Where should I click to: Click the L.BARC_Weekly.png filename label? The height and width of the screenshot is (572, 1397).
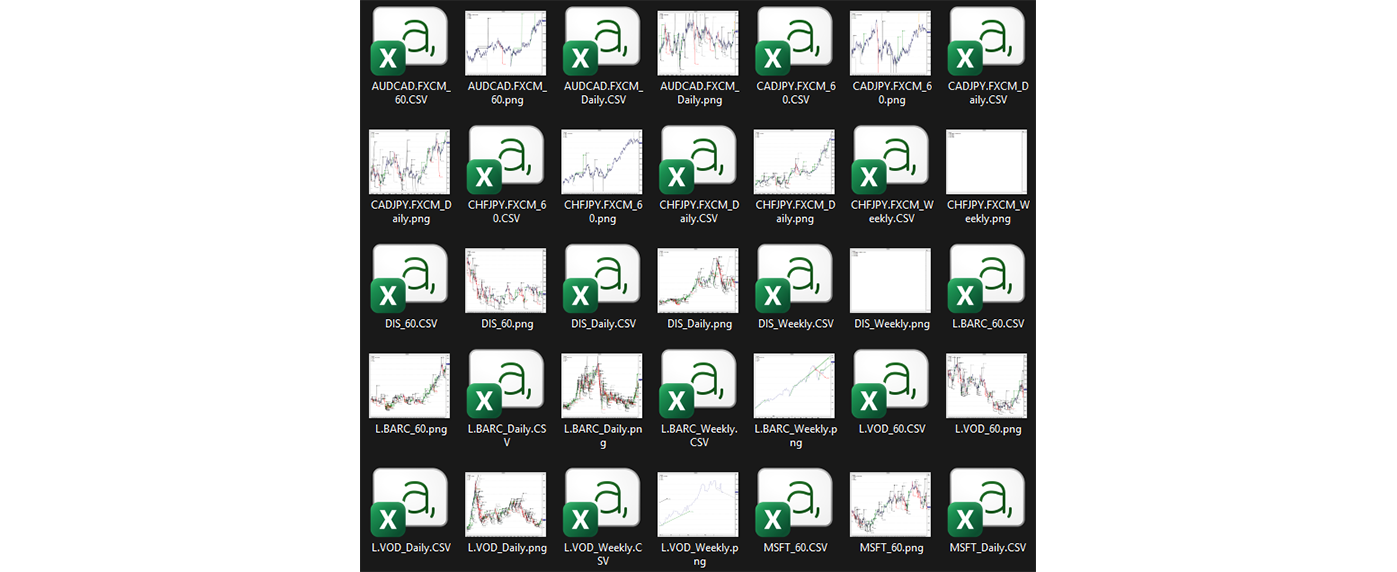(x=795, y=435)
